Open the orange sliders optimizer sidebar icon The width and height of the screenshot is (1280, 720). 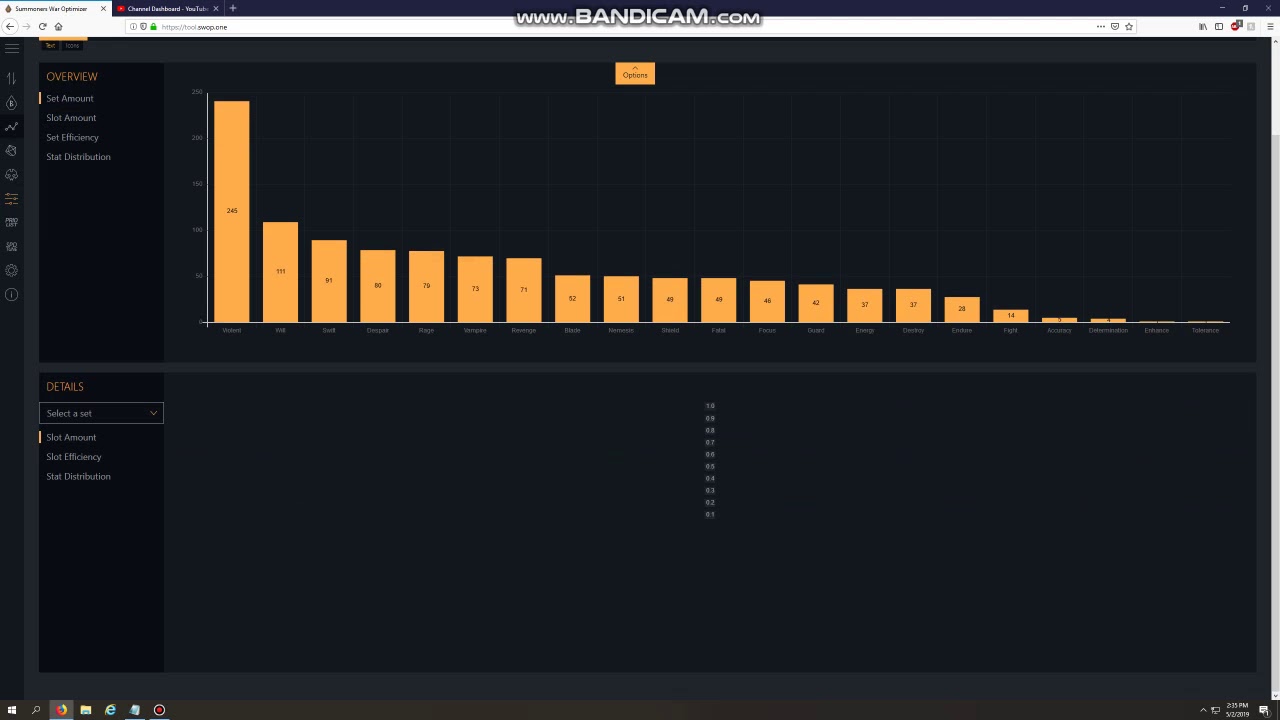click(11, 198)
